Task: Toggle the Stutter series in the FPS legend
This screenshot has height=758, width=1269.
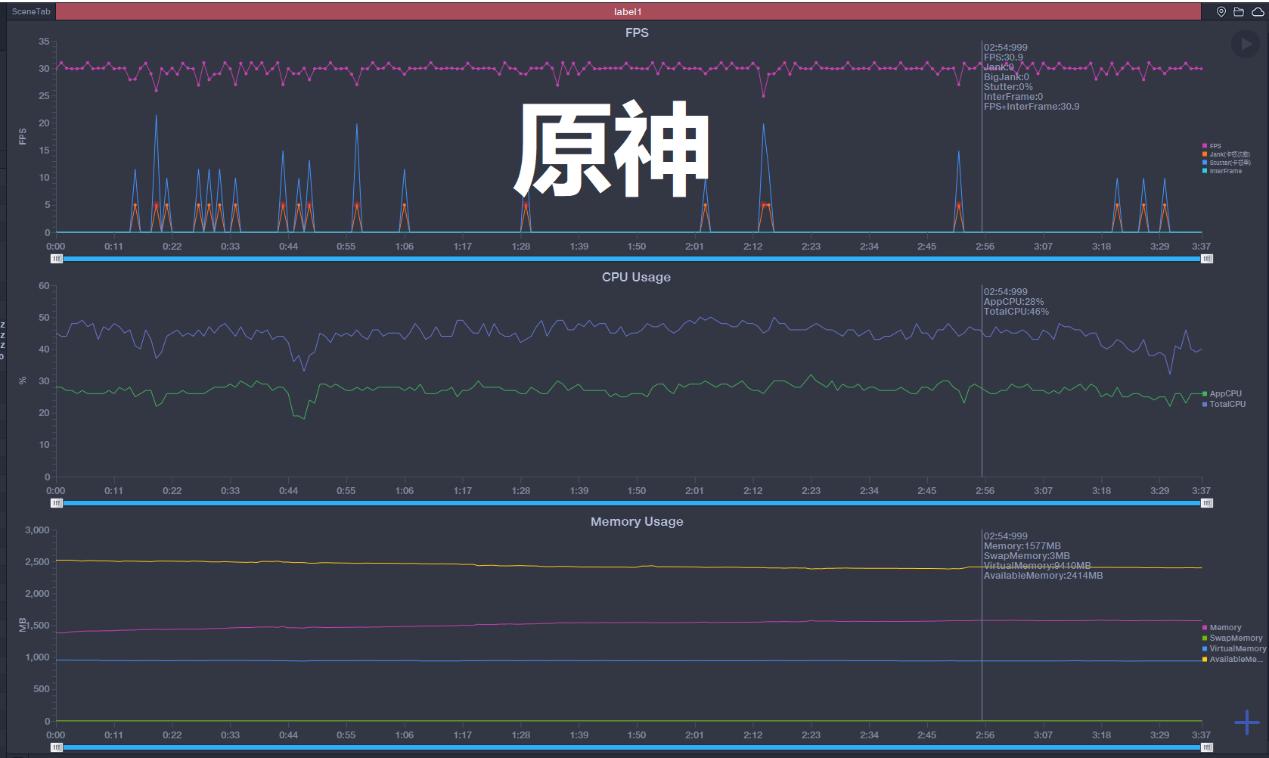Action: tap(1204, 162)
